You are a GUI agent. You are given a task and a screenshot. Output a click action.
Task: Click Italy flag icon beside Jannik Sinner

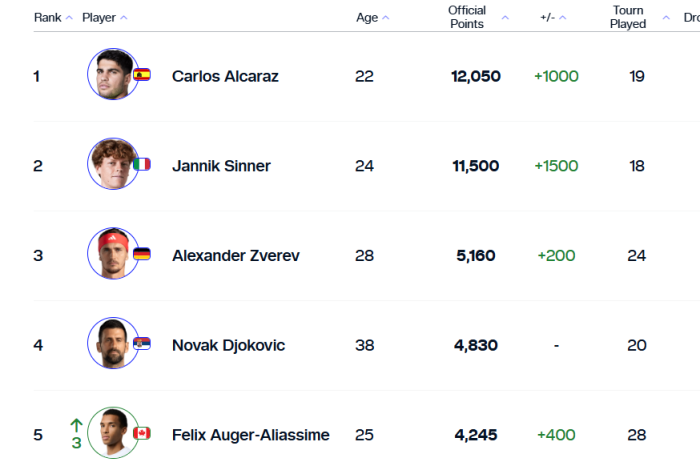(142, 164)
